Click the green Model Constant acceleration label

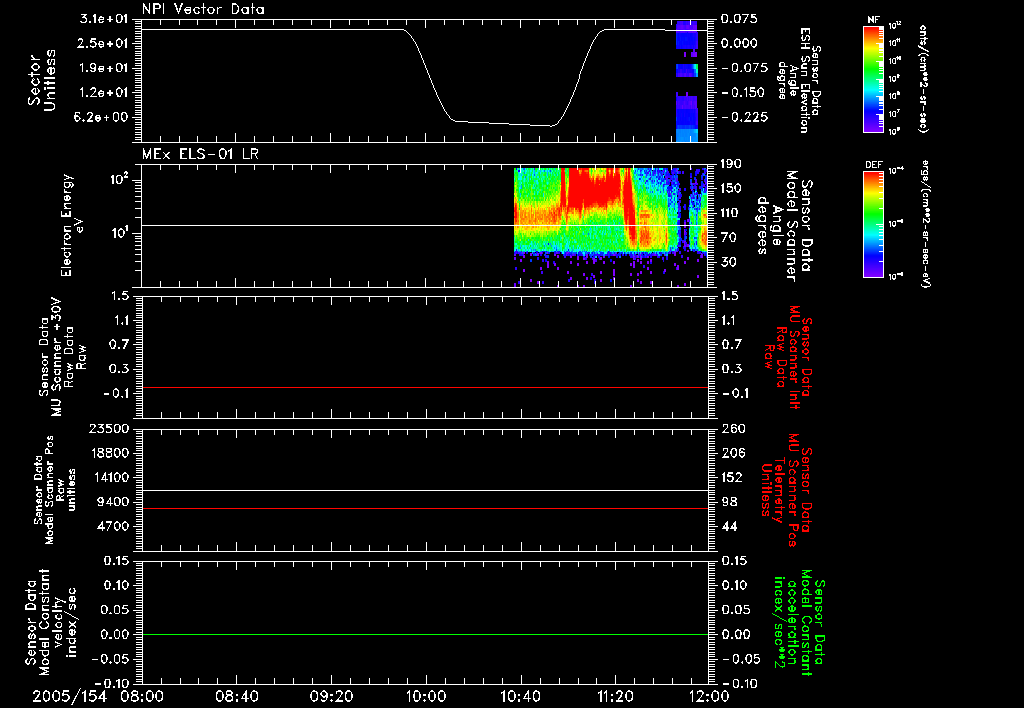pos(799,624)
